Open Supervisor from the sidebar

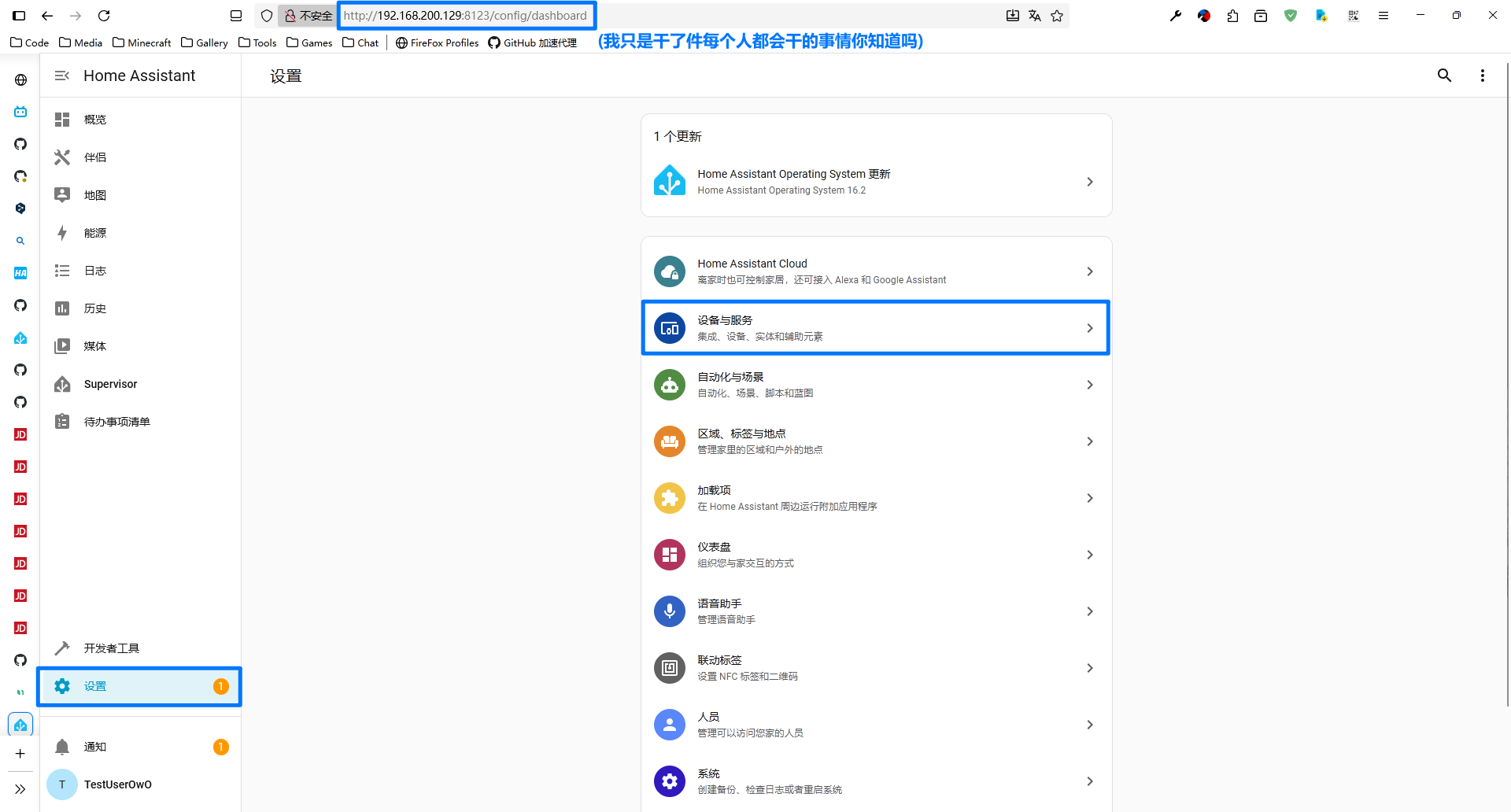point(110,384)
